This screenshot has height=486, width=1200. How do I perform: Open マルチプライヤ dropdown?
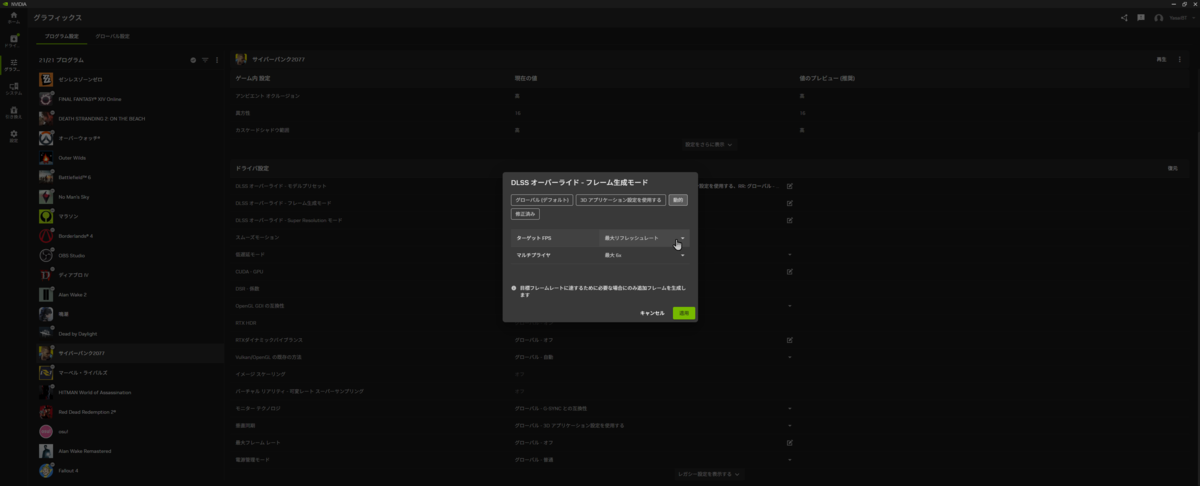(x=644, y=255)
